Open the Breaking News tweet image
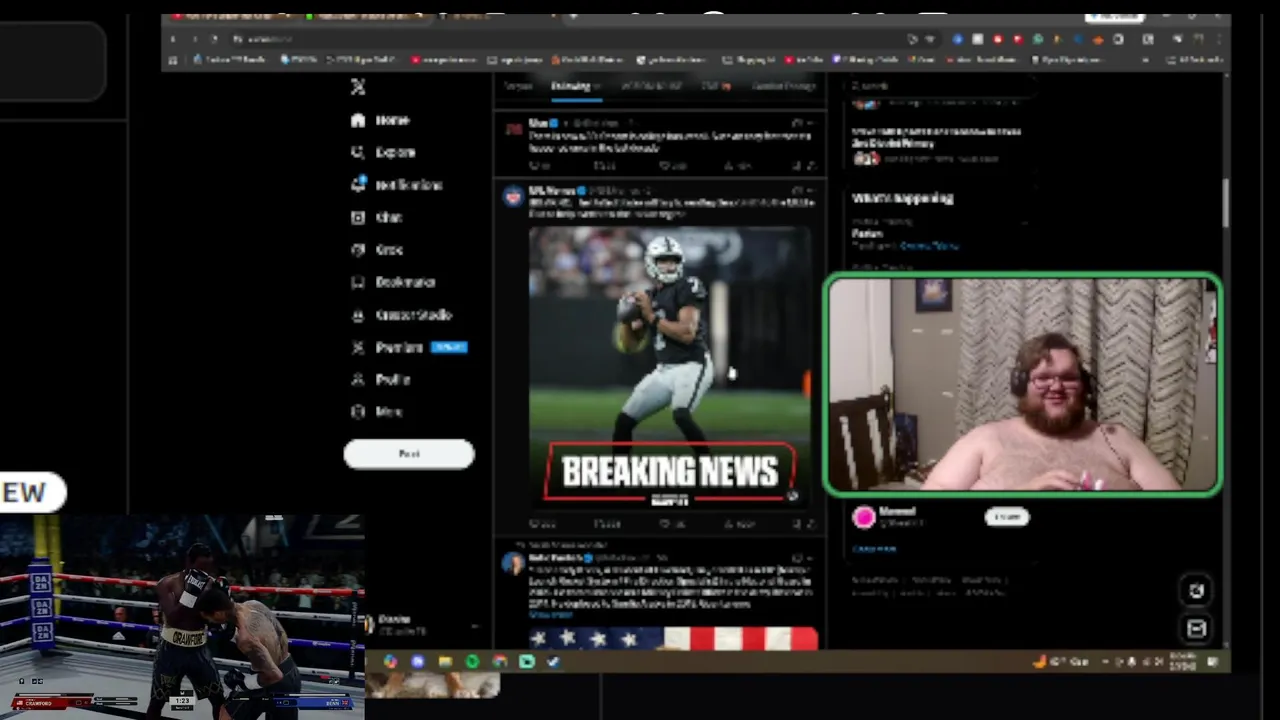The width and height of the screenshot is (1280, 720). pos(670,367)
